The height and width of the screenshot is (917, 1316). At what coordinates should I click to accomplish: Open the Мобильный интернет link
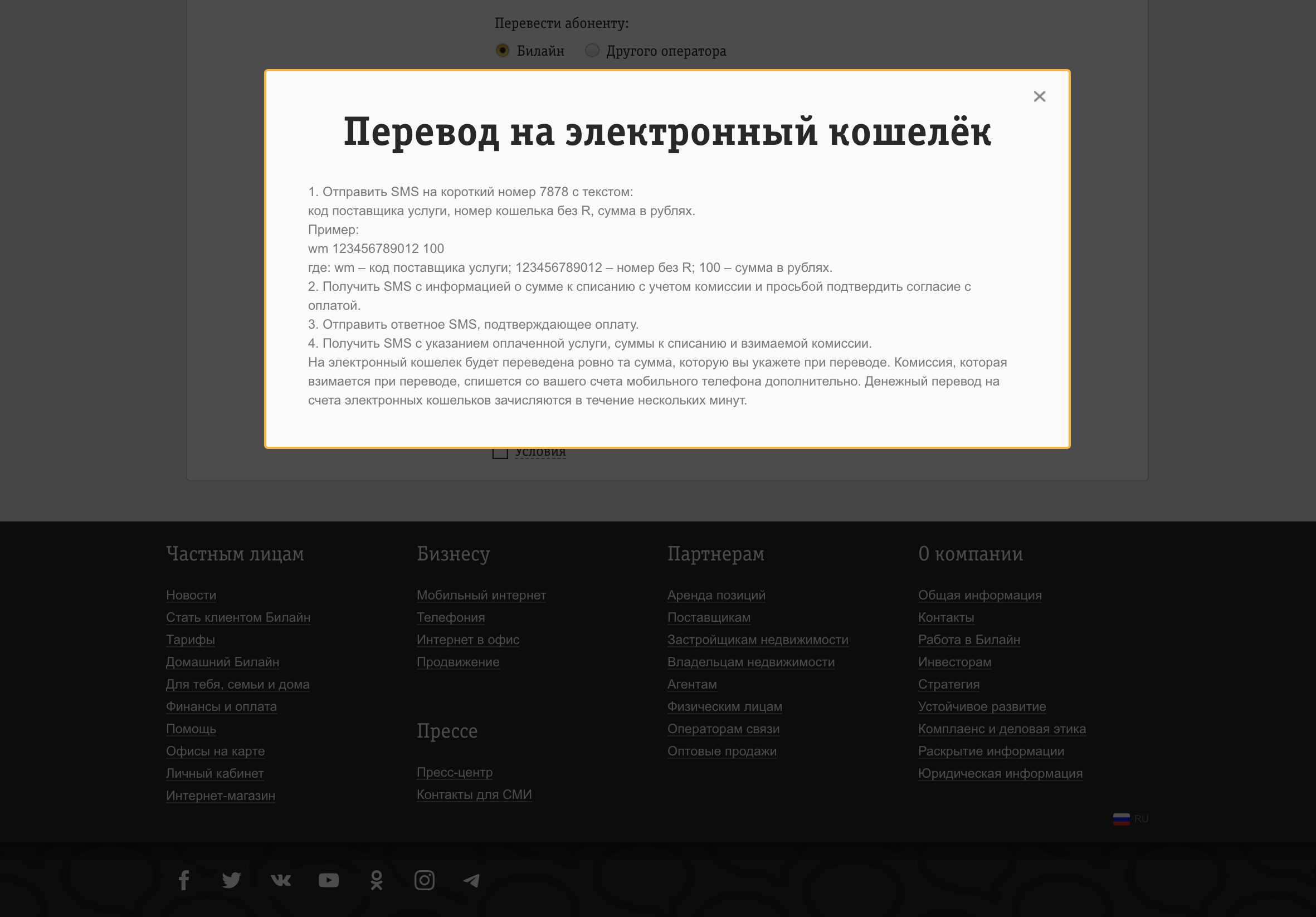tap(481, 595)
